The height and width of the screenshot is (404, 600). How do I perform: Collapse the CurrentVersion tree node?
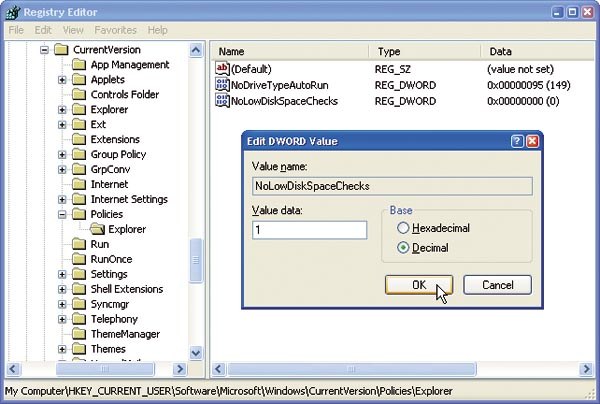(45, 50)
